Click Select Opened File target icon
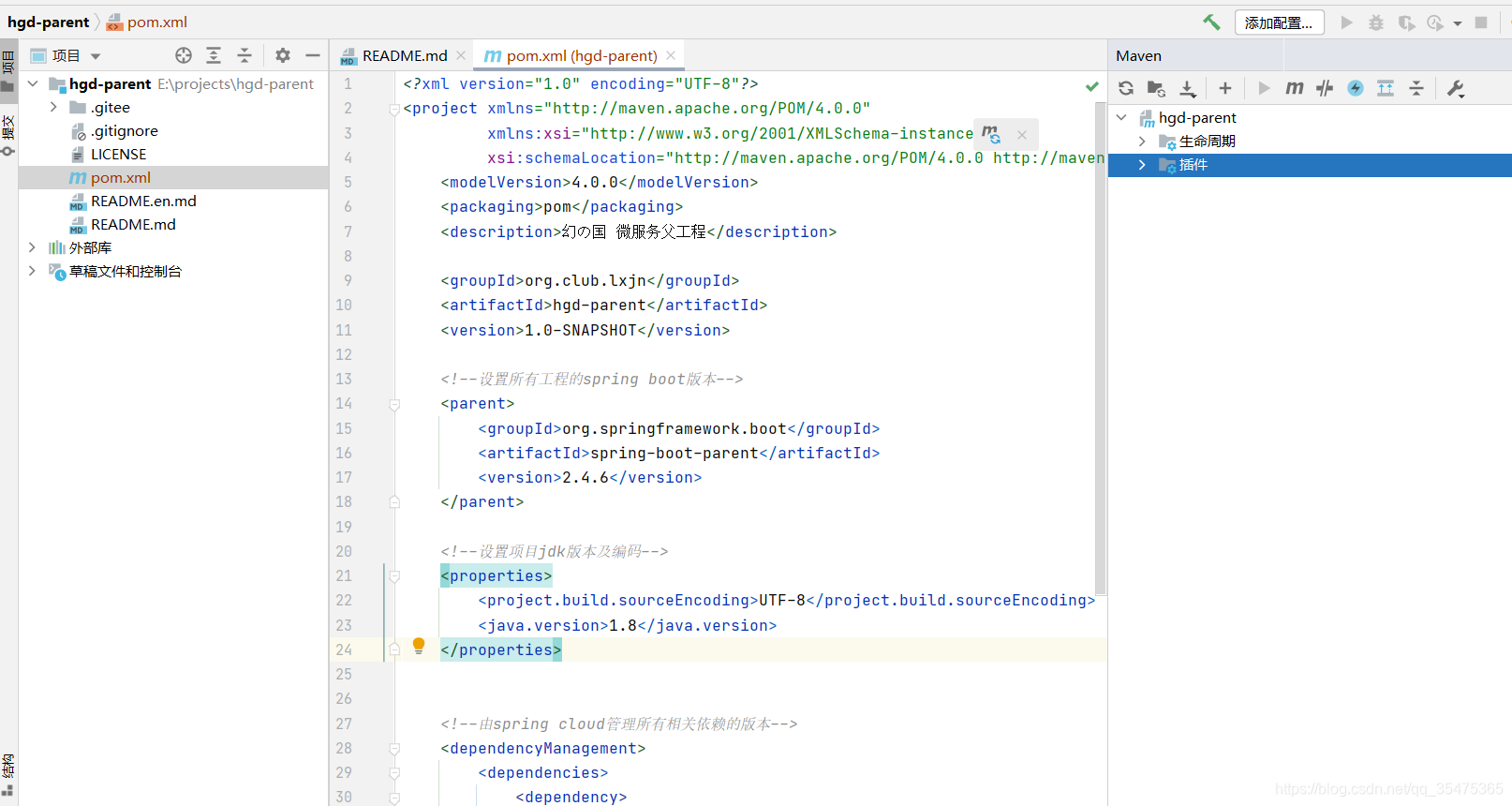Image resolution: width=1512 pixels, height=806 pixels. pyautogui.click(x=184, y=55)
